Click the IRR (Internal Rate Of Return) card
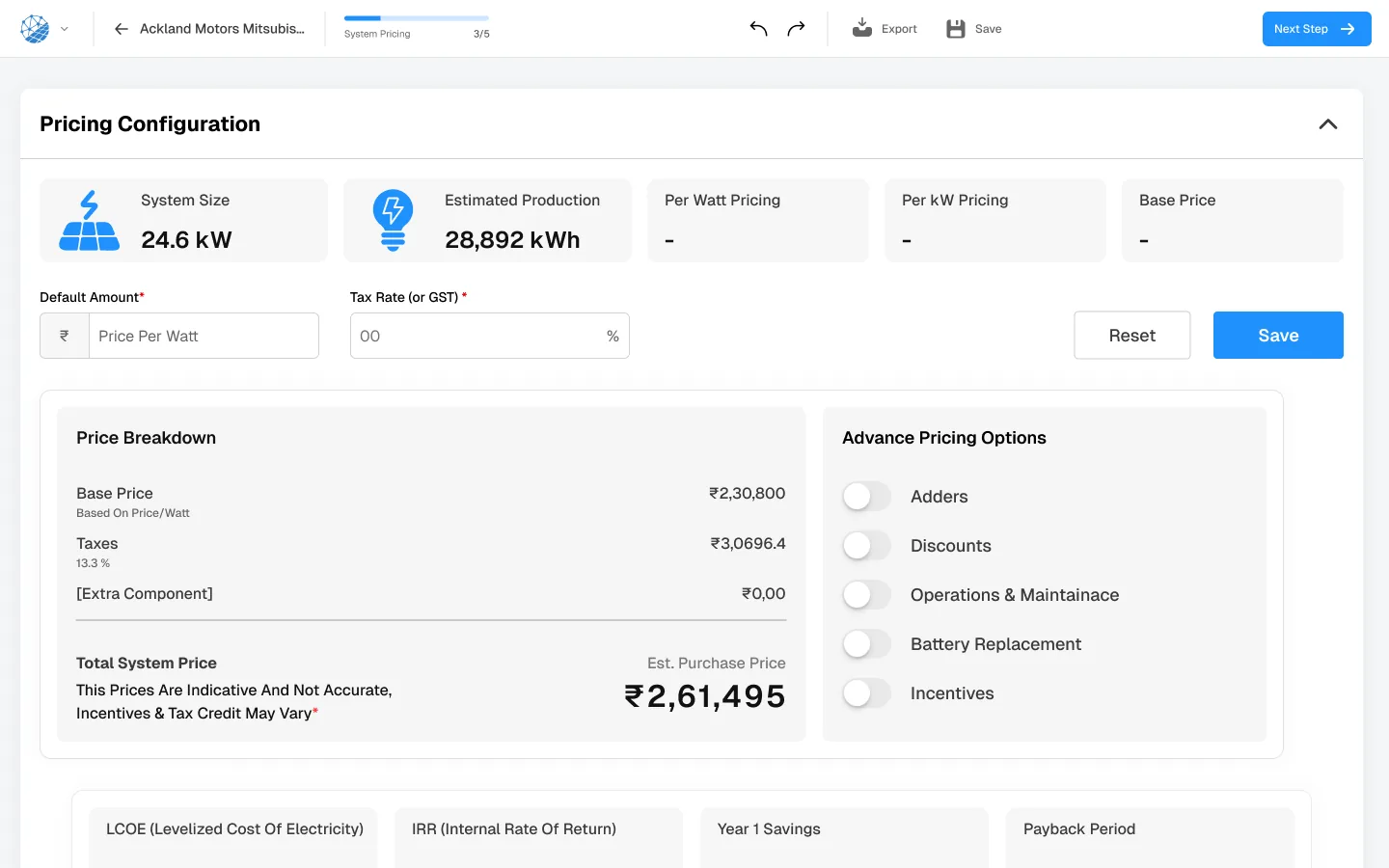Viewport: 1389px width, 868px height. [538, 837]
